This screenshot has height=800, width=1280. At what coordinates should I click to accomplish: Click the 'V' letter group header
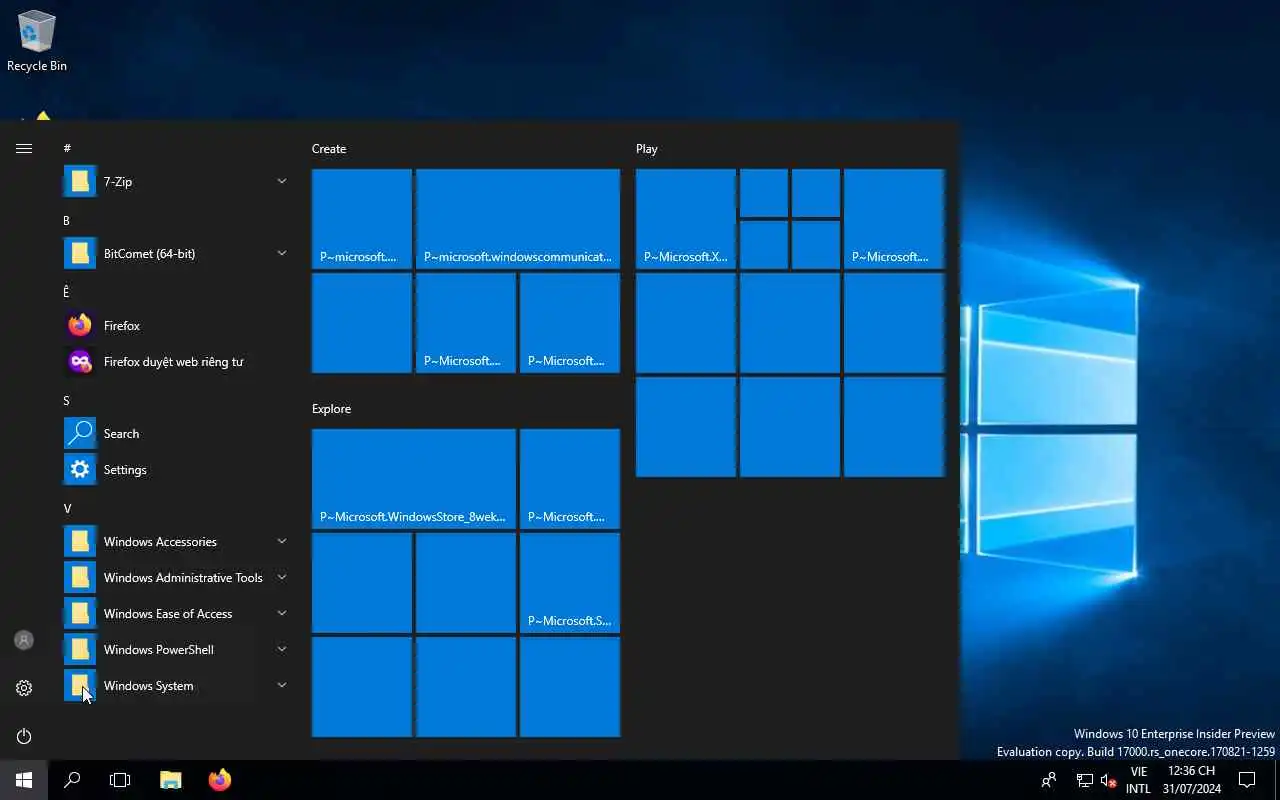67,508
